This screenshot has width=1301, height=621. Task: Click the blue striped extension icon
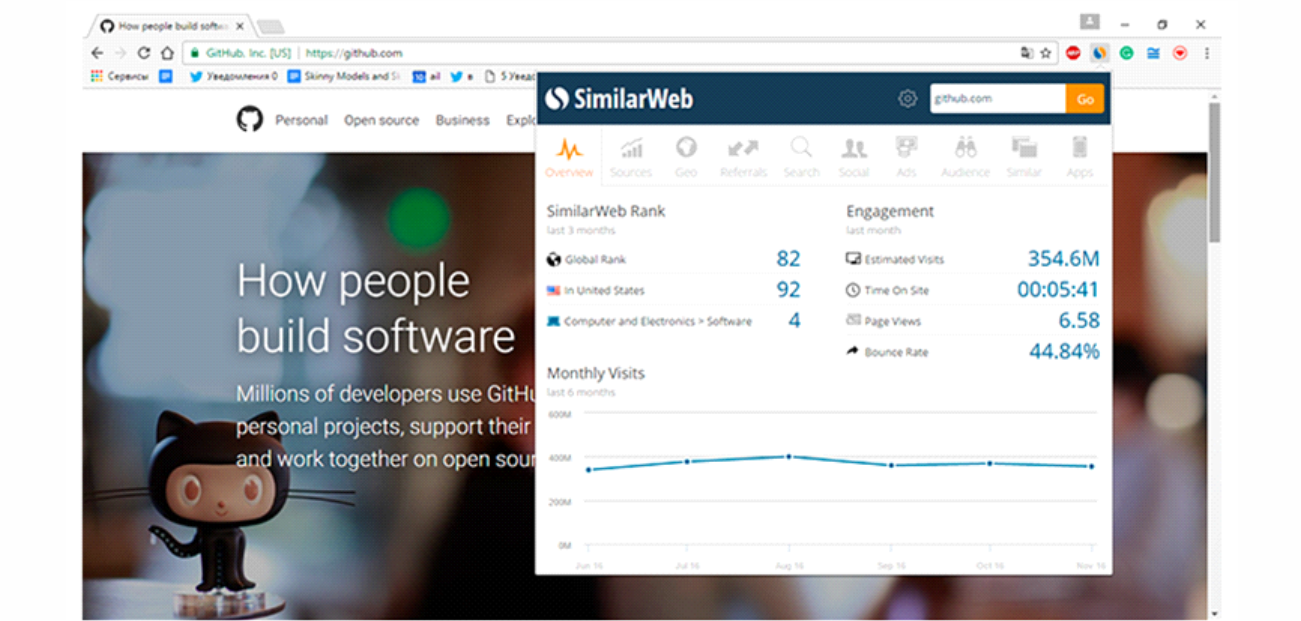tap(1153, 53)
